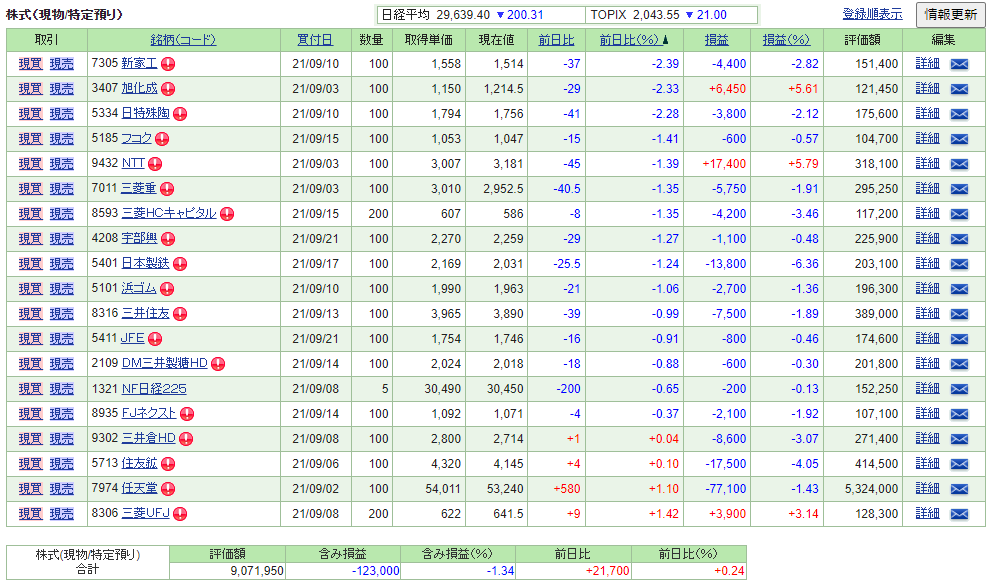This screenshot has height=583, width=991.
Task: Click the envelope icon in the NF日経225 row
Action: click(959, 389)
